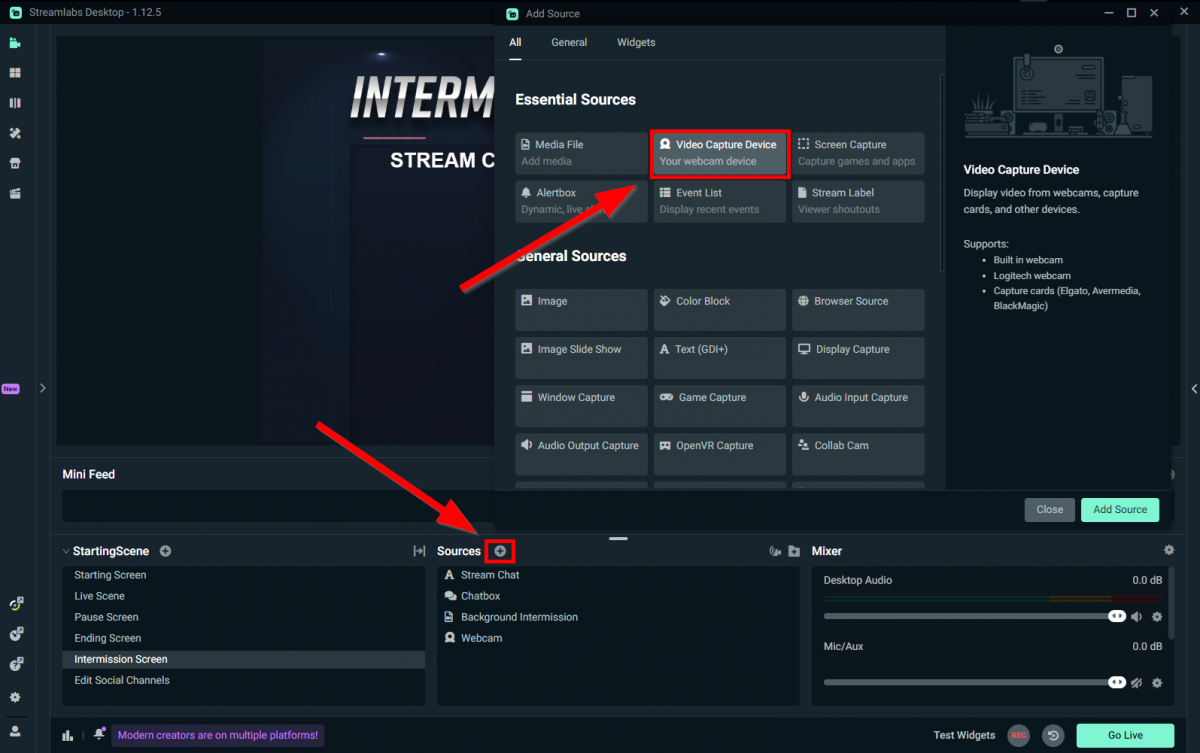The height and width of the screenshot is (753, 1200).
Task: Add a new scene with plus icon
Action: point(165,551)
